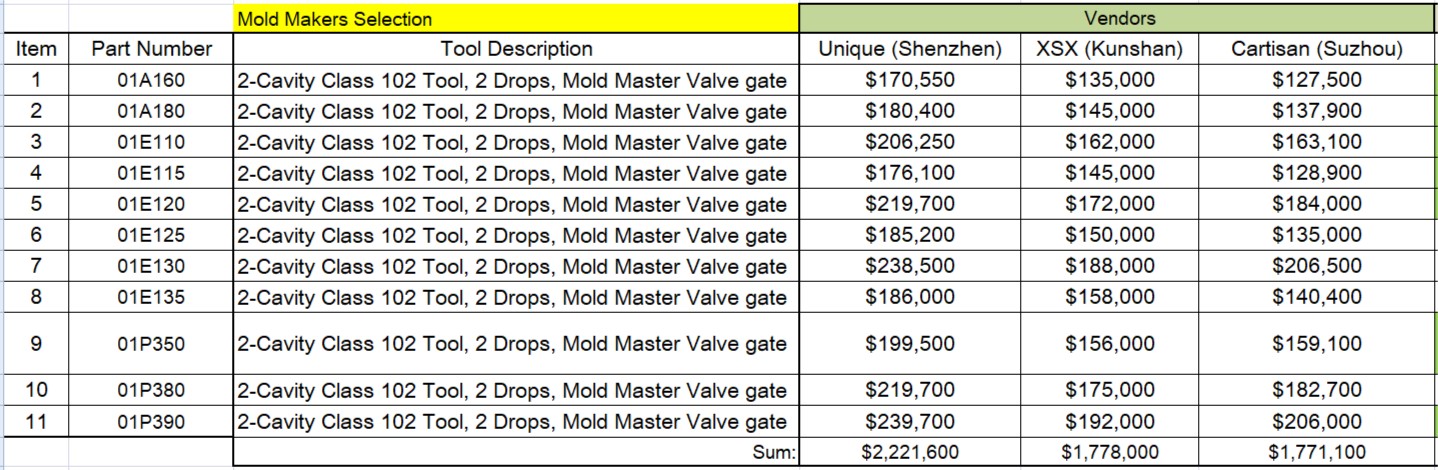Select the yellow Mold Makers Selection cell
This screenshot has height=470, width=1438.
click(x=516, y=18)
